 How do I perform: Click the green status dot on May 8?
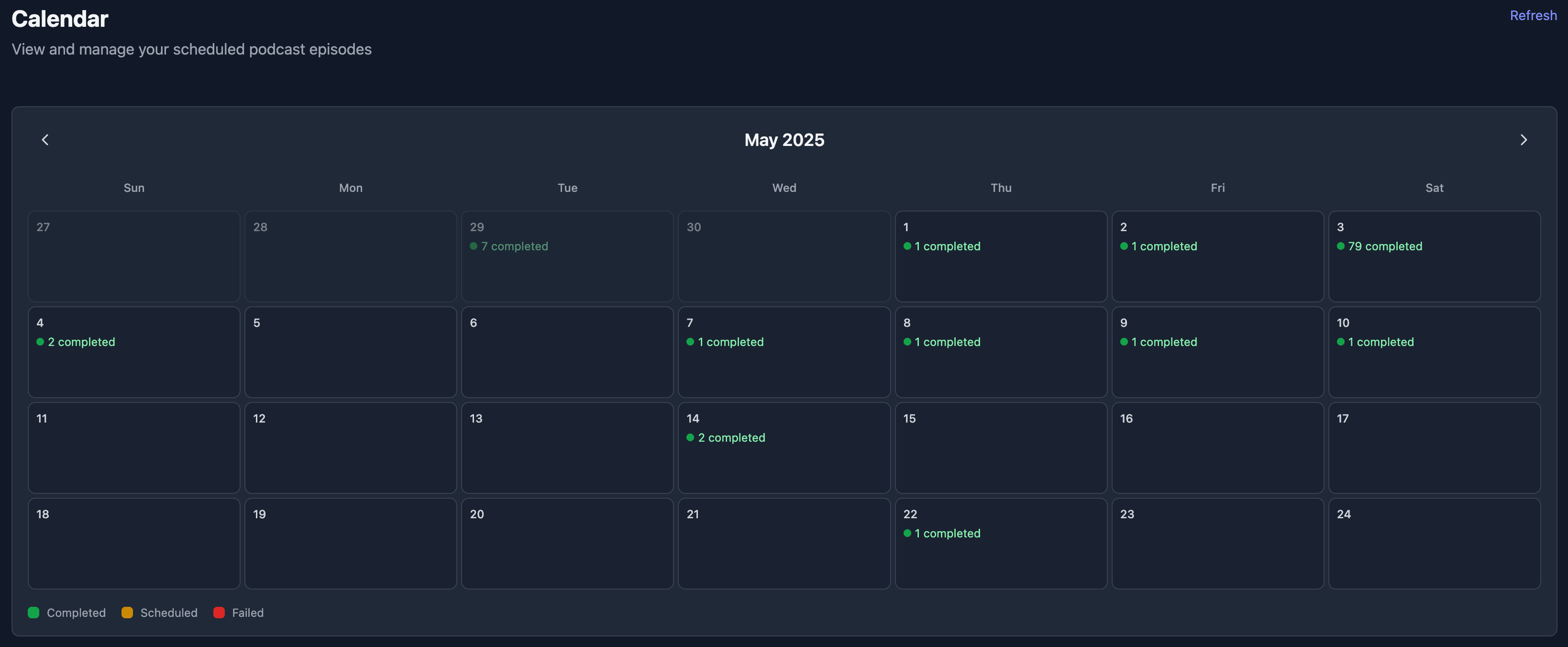[907, 342]
